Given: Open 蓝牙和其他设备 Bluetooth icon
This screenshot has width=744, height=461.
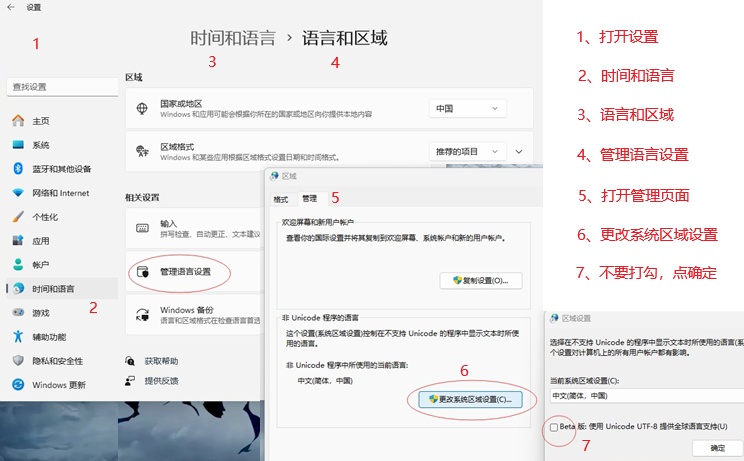Looking at the screenshot, I should 18,168.
